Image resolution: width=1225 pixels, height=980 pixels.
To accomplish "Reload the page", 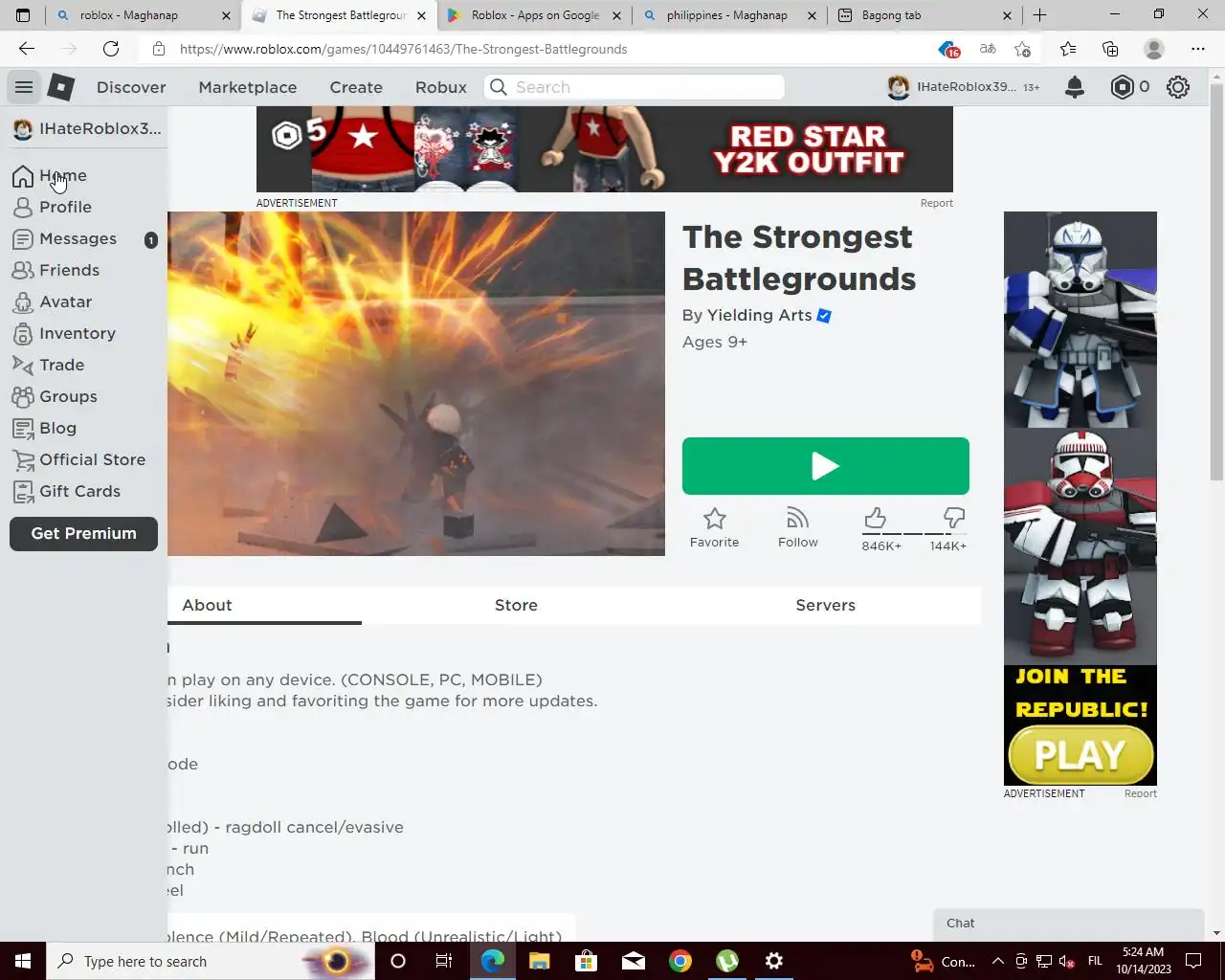I will pos(111,49).
